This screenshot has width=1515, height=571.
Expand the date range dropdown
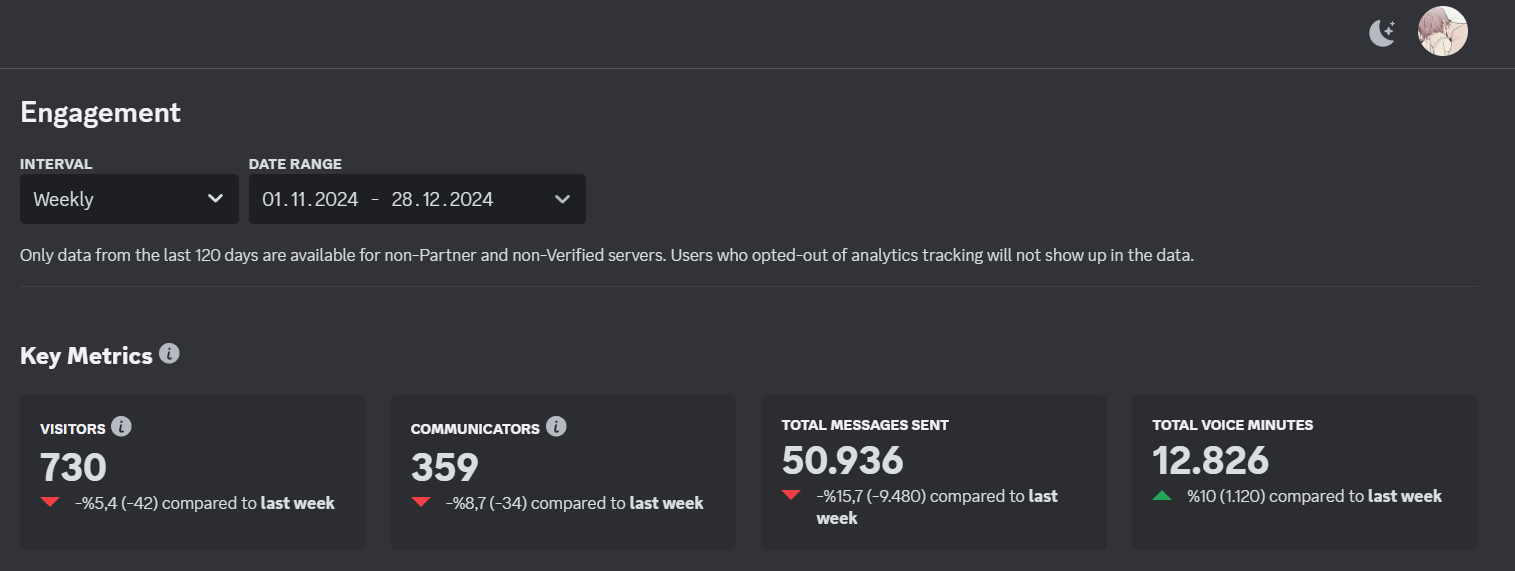pos(417,199)
